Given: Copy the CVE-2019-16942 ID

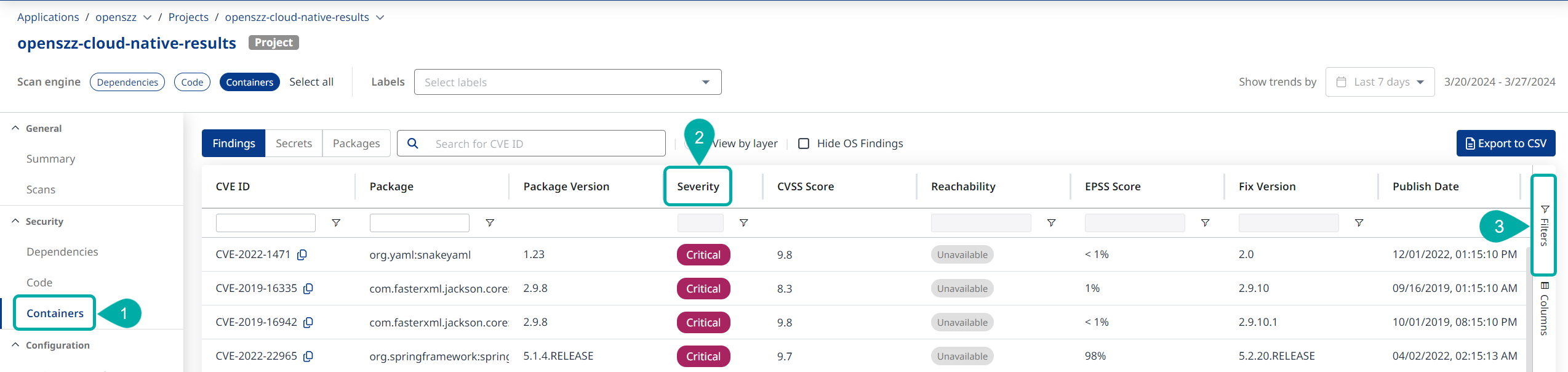Looking at the screenshot, I should point(308,323).
